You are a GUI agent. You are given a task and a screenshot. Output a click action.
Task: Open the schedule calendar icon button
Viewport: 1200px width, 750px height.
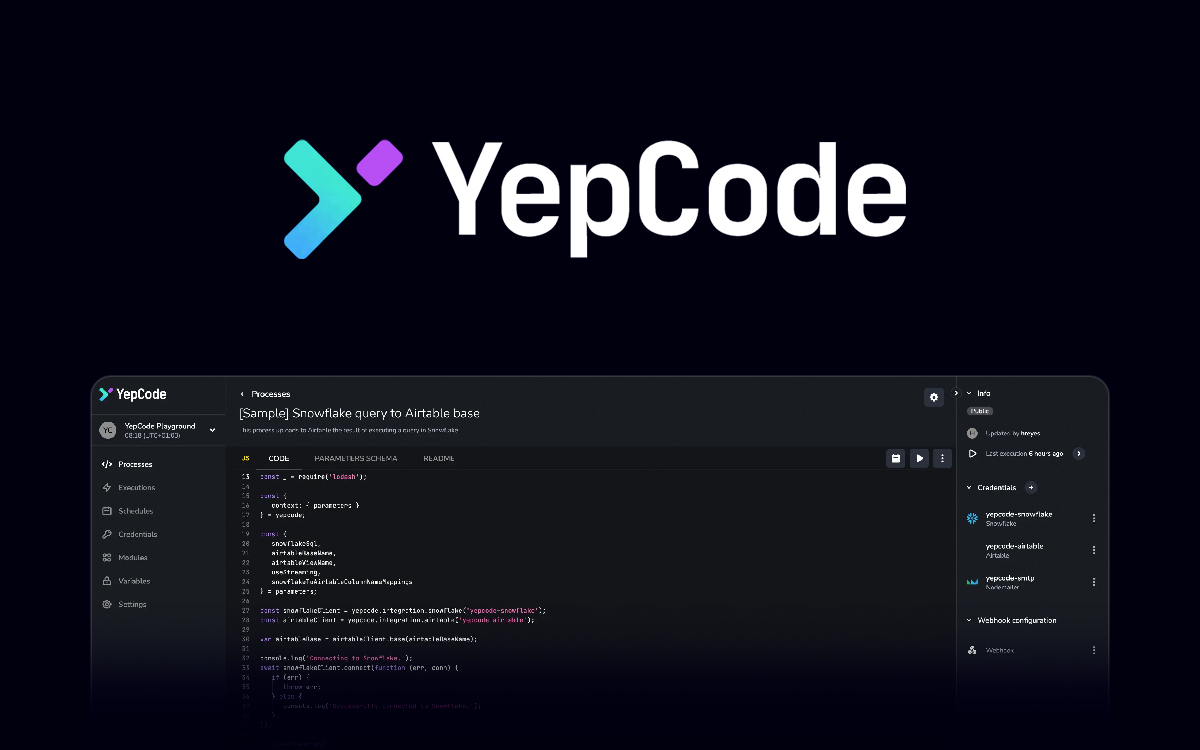pyautogui.click(x=896, y=458)
